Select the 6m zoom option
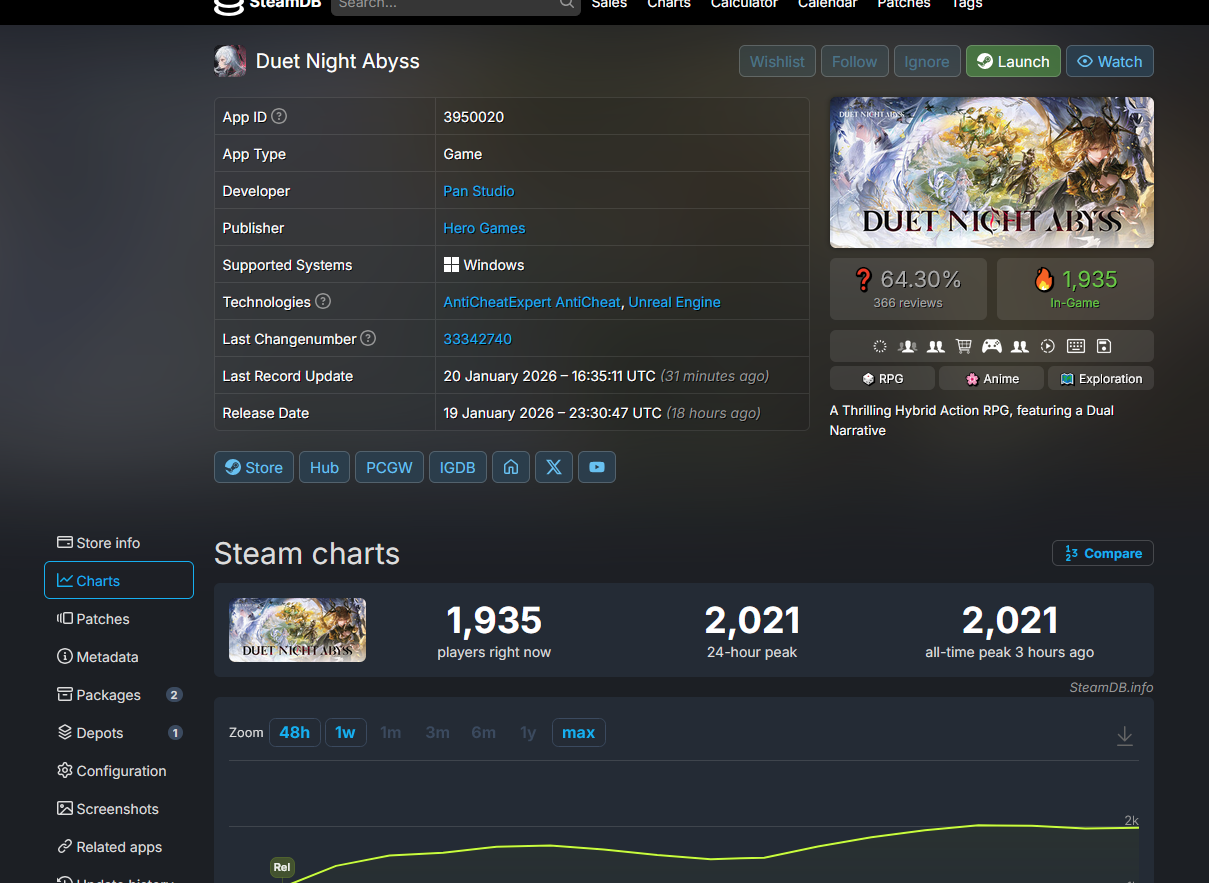The height and width of the screenshot is (883, 1209). coord(483,733)
